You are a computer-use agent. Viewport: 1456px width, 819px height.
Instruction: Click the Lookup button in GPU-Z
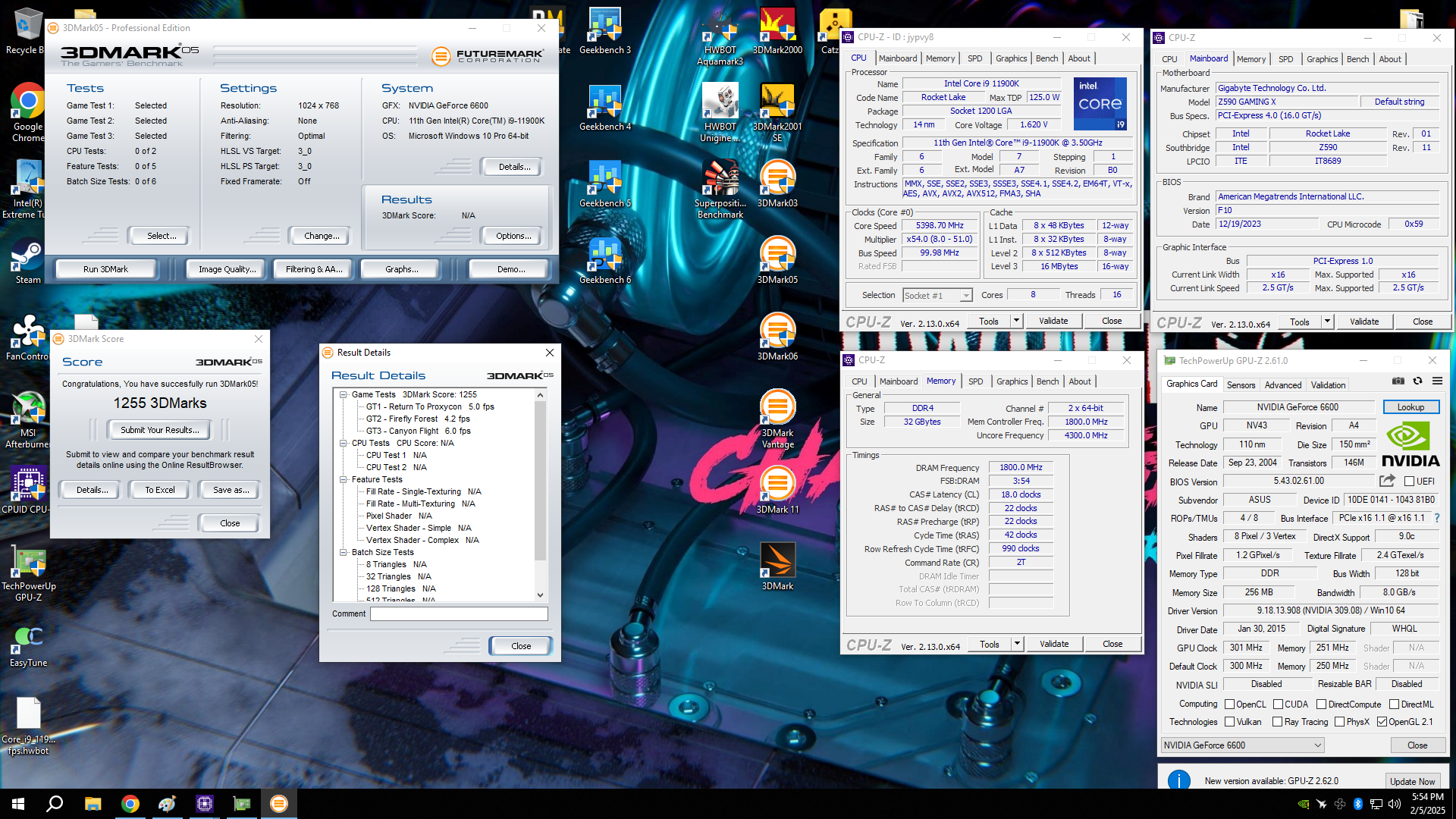[1410, 407]
